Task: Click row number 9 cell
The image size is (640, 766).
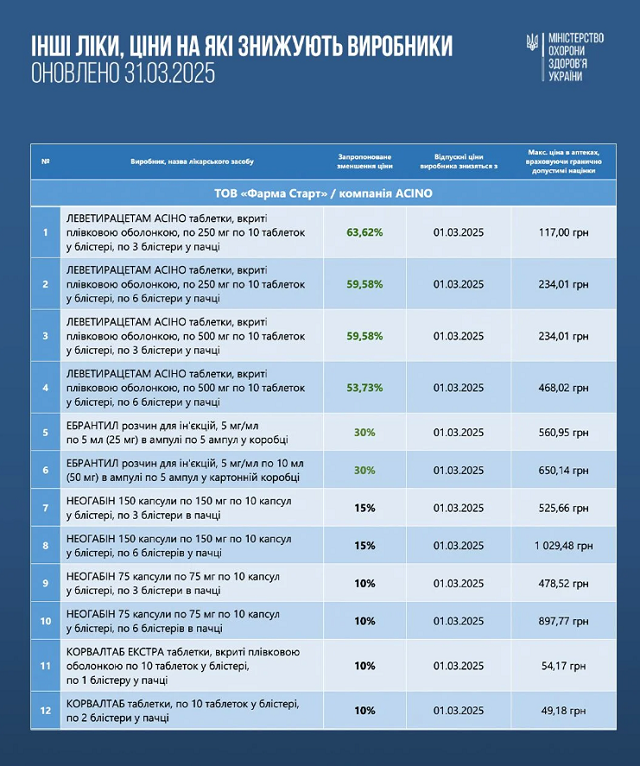Action: coord(45,583)
